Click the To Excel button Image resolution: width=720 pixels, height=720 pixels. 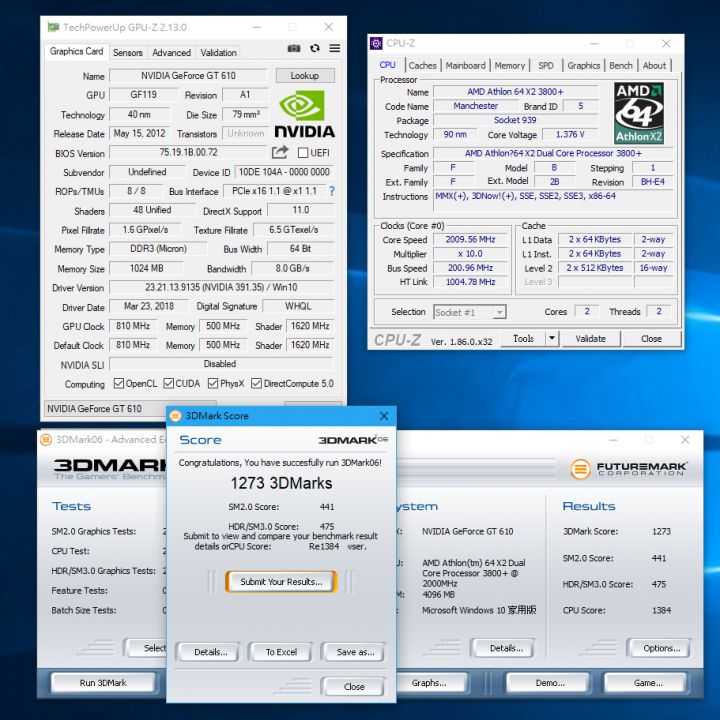tap(281, 652)
